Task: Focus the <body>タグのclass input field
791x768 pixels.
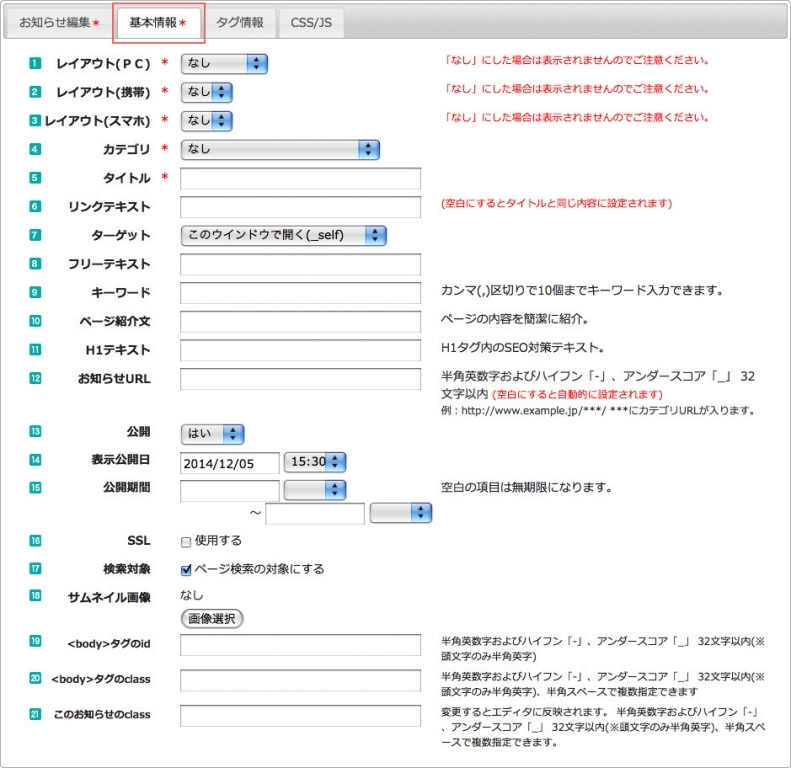Action: [300, 680]
